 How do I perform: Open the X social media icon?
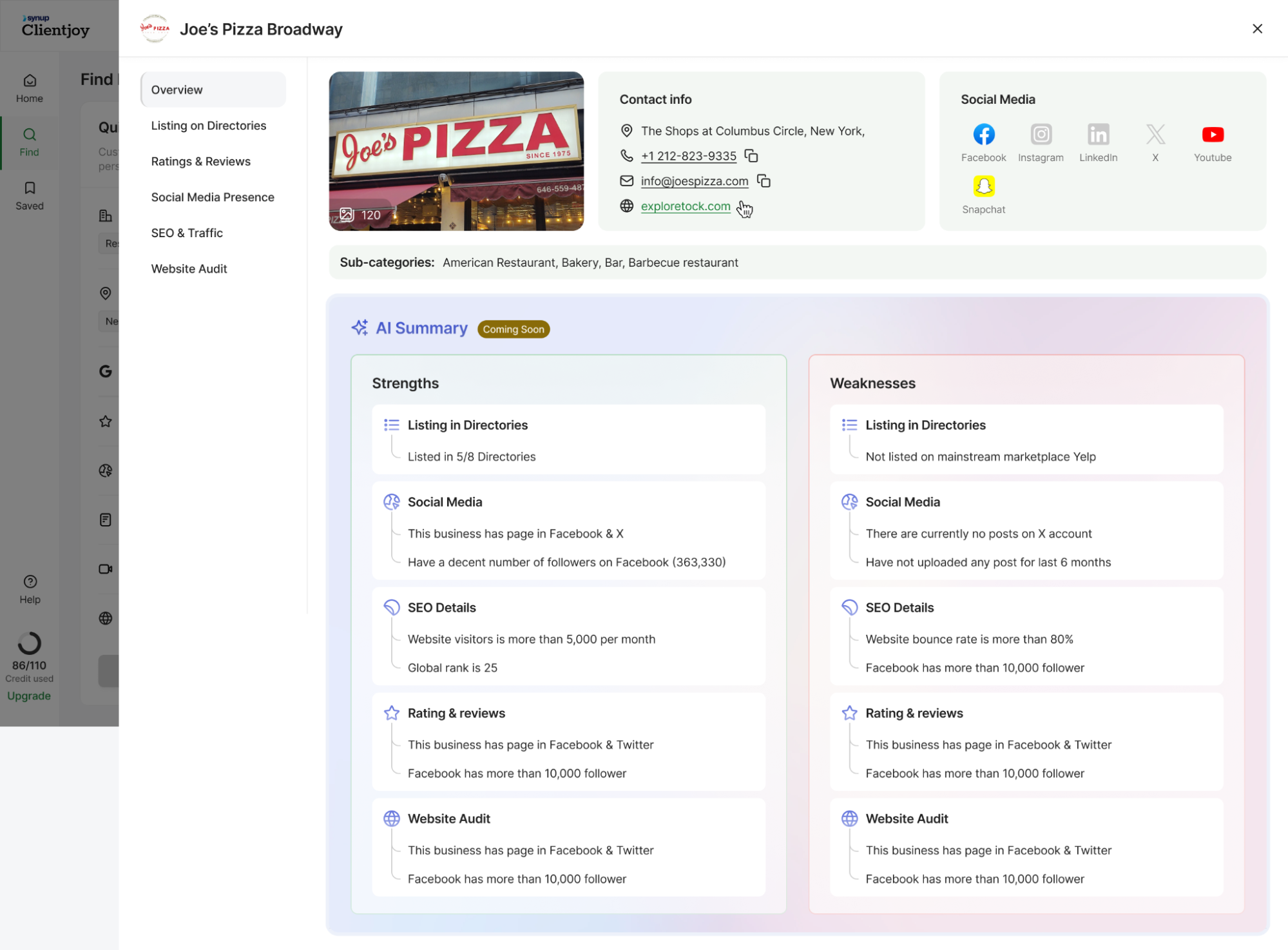(x=1155, y=134)
